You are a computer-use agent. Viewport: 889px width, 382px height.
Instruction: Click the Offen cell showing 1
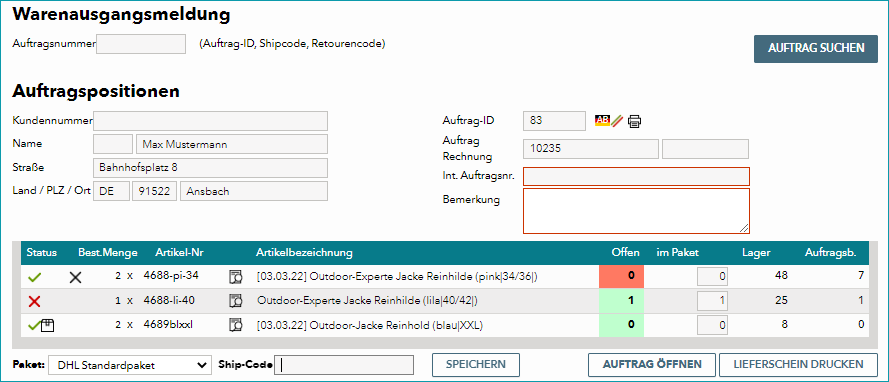(621, 301)
